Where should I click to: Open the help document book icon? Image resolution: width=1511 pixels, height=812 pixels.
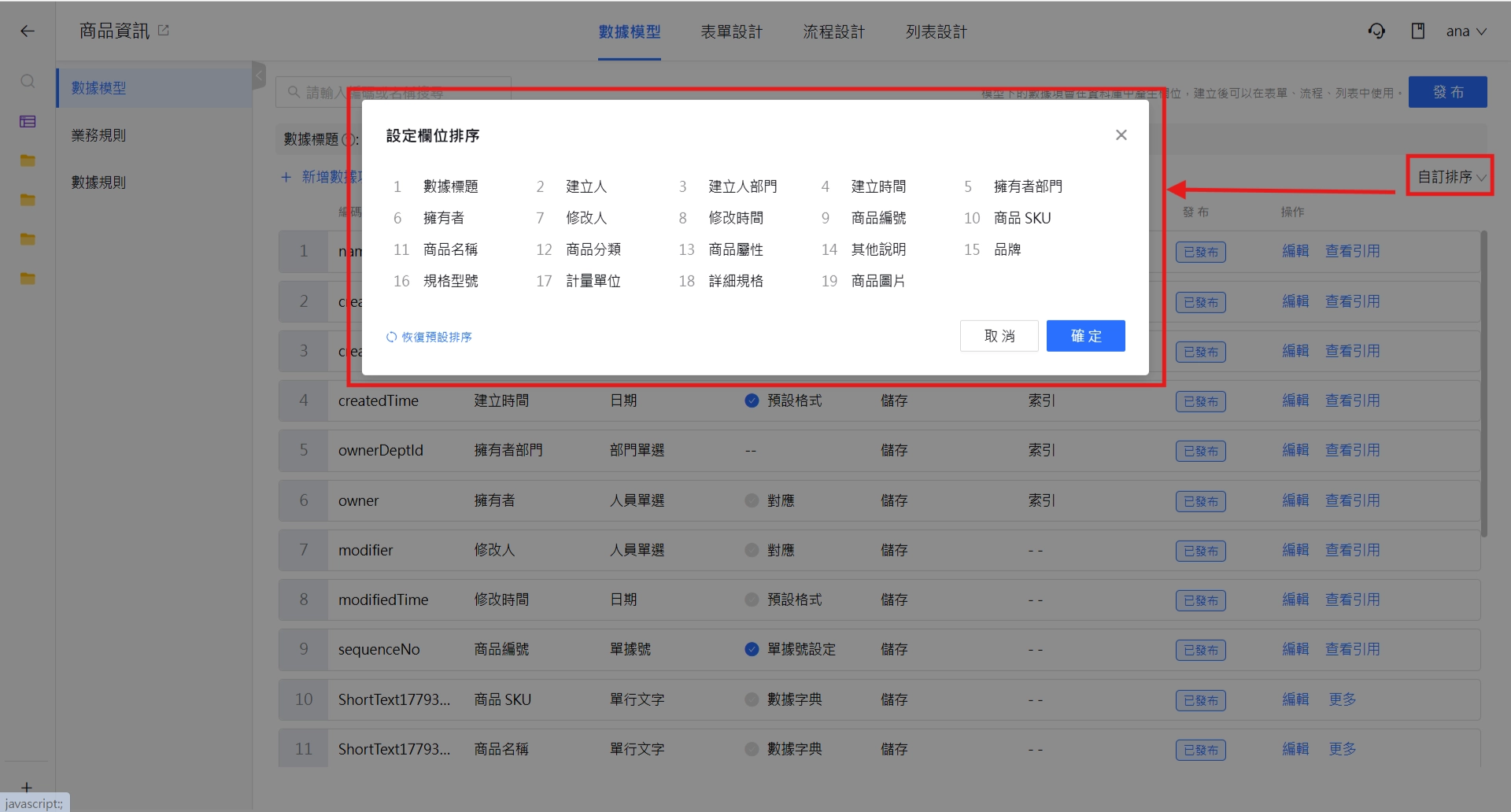pos(1418,31)
